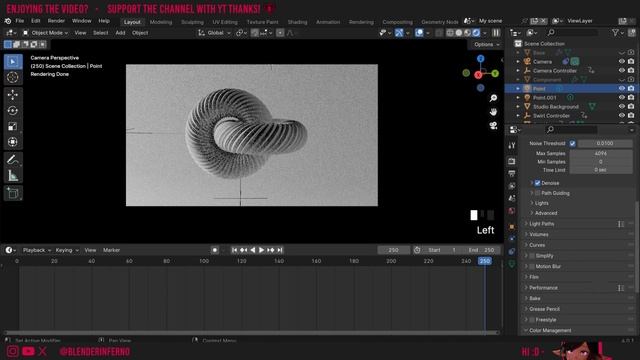Click the Blender logo icon
The width and height of the screenshot is (640, 360).
[x=8, y=21]
